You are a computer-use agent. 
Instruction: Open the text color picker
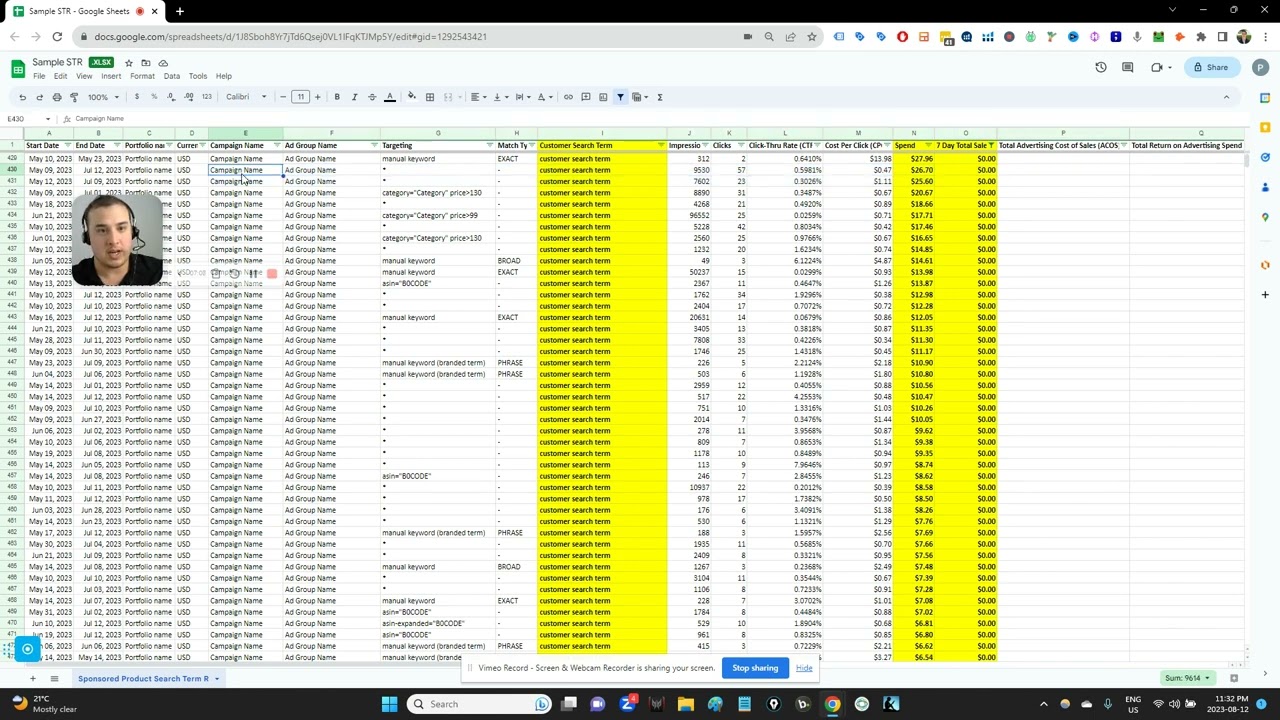point(390,97)
